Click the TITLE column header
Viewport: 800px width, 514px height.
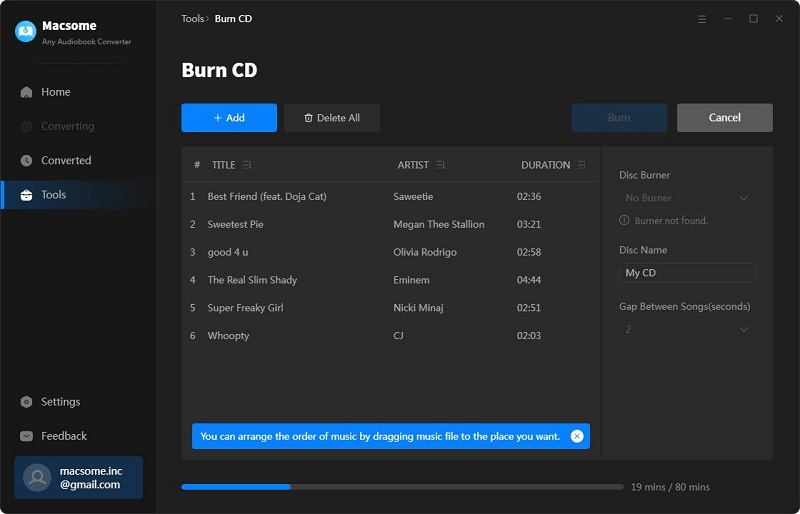pos(223,165)
